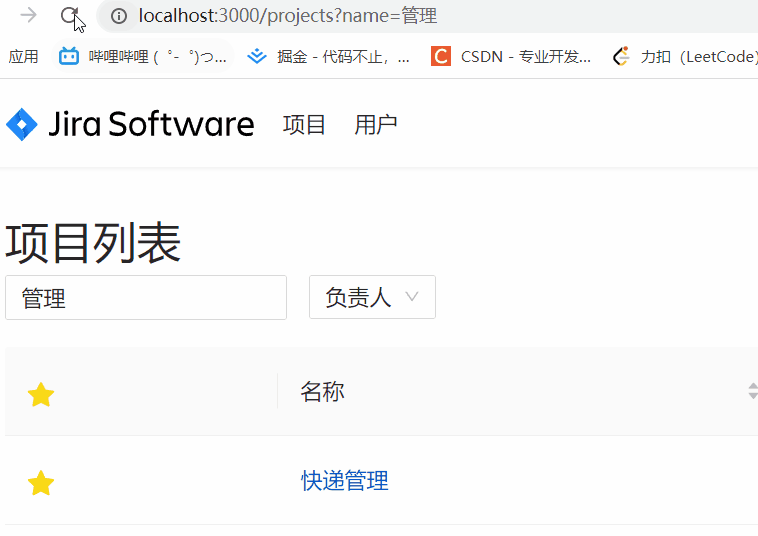Click the 项目列表 heading
The height and width of the screenshot is (536, 758).
[93, 243]
